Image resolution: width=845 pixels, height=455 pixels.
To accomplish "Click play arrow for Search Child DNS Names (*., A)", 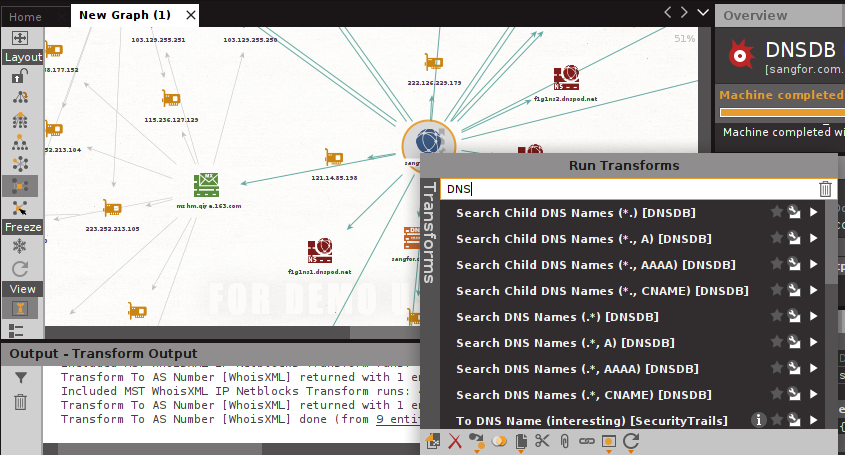I will [813, 238].
